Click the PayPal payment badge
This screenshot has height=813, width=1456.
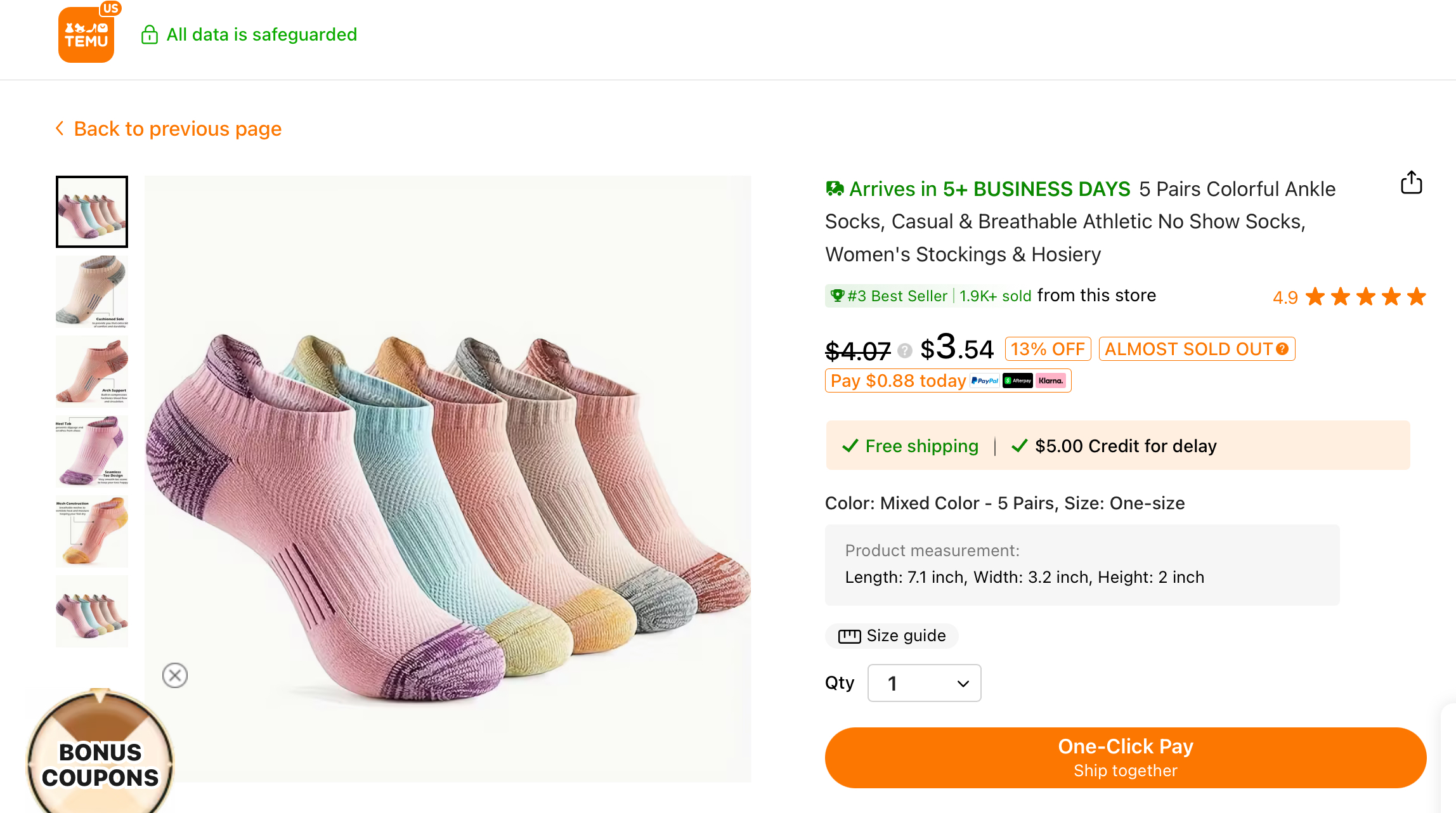(x=985, y=380)
